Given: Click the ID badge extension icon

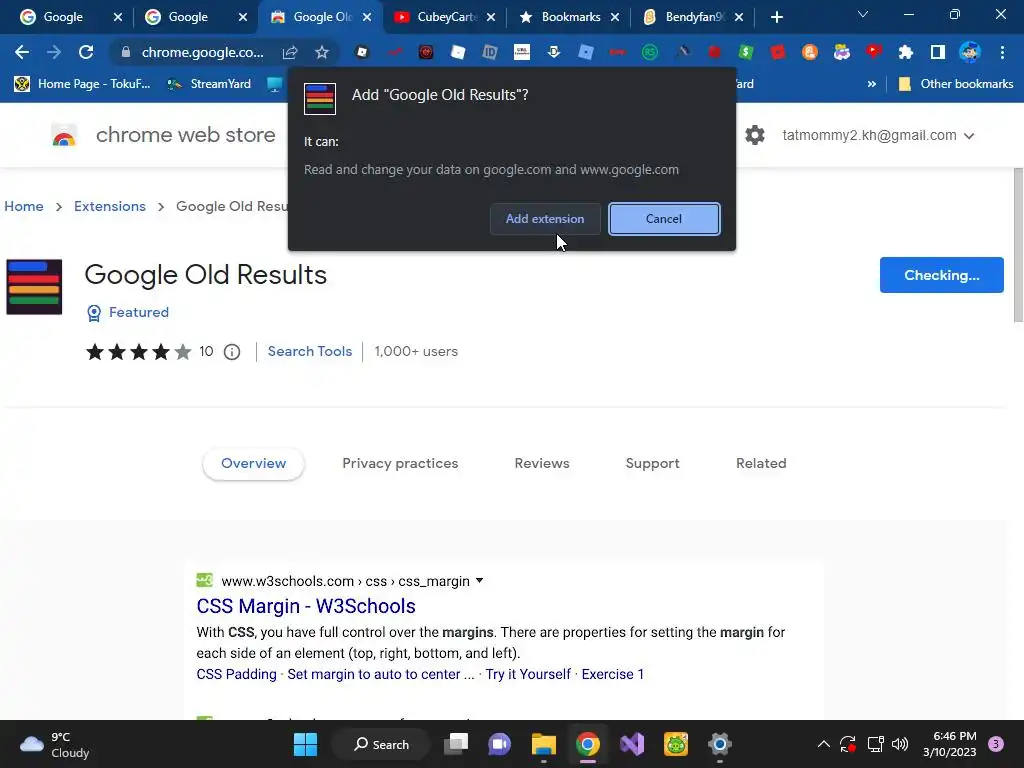Looking at the screenshot, I should coord(489,52).
